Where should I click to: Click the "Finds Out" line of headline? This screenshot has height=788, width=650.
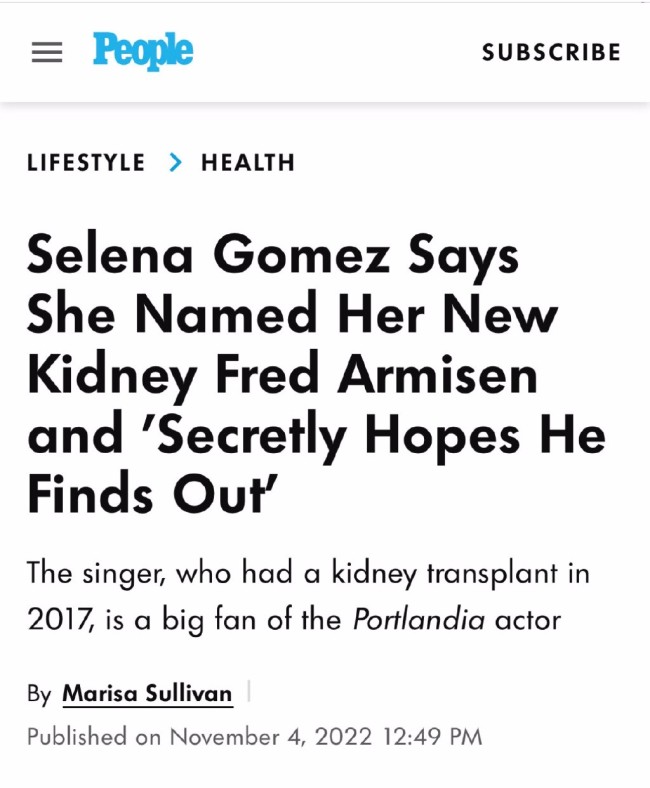(153, 494)
